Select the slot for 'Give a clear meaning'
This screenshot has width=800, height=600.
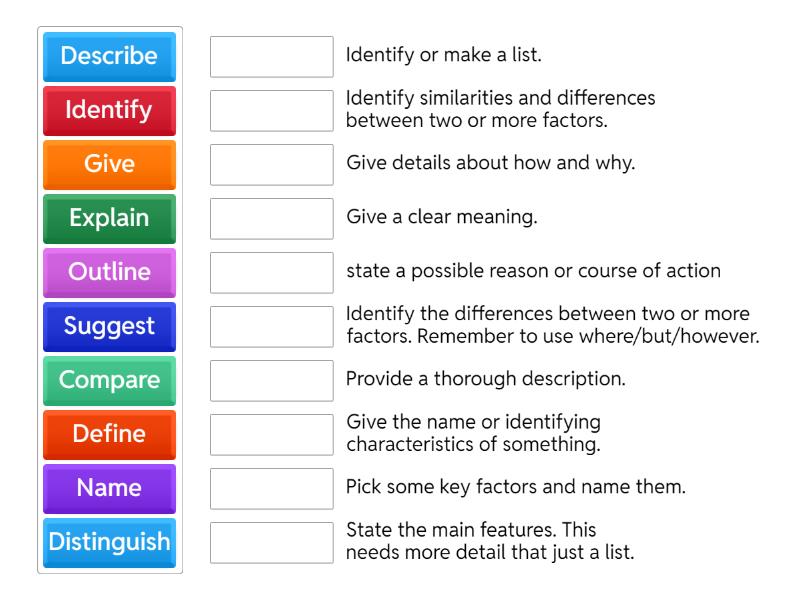coord(272,219)
